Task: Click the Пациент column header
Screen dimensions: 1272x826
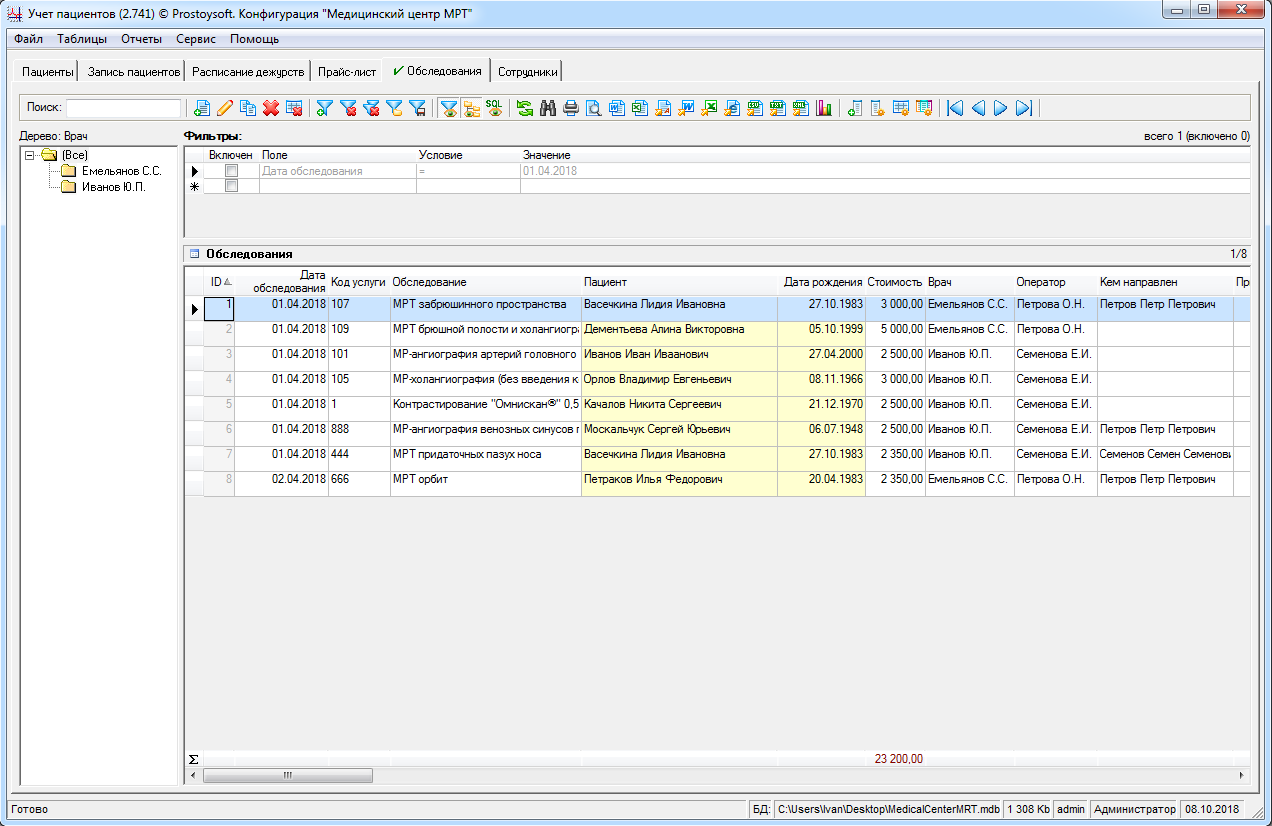Action: point(605,282)
